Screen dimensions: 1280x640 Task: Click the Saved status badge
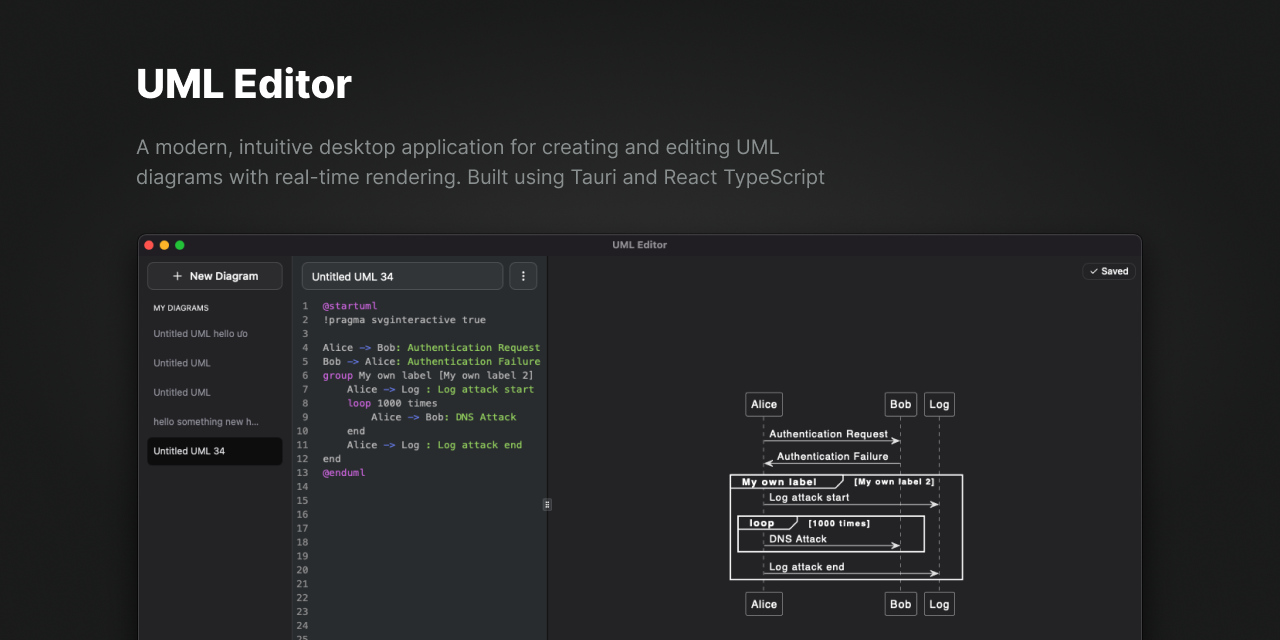click(x=1109, y=271)
